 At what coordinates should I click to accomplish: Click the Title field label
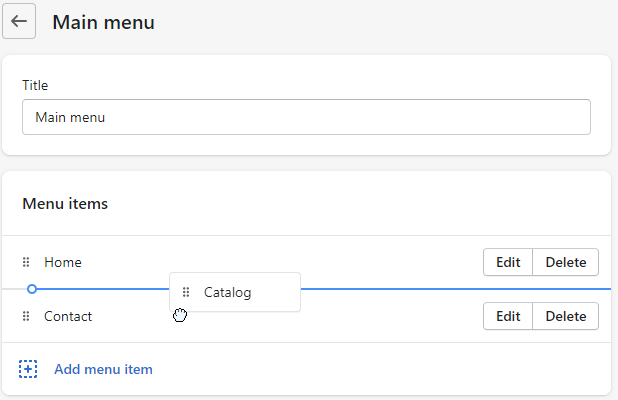35,85
